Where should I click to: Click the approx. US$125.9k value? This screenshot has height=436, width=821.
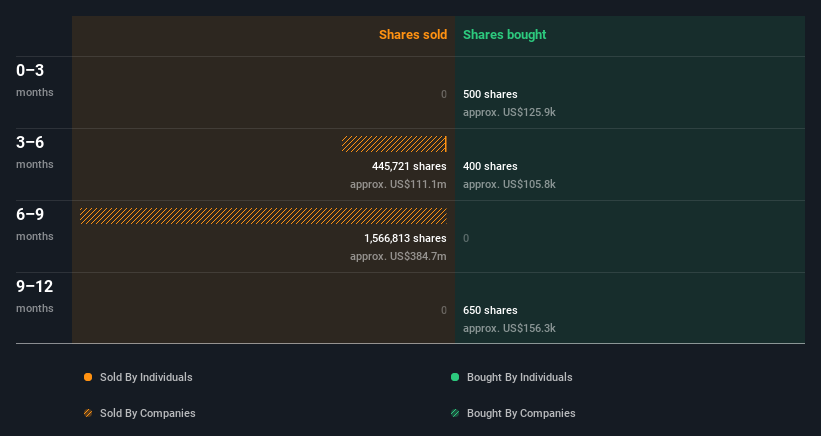tap(509, 113)
